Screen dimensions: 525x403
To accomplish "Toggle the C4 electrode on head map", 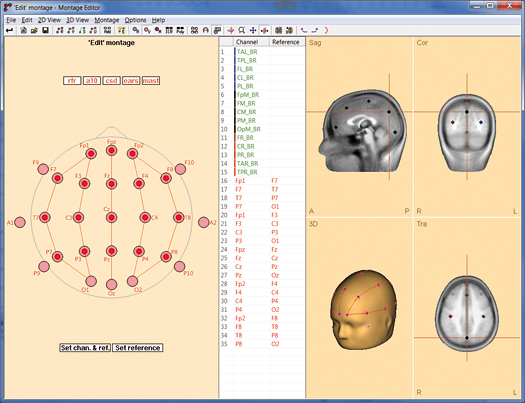I will (x=145, y=218).
